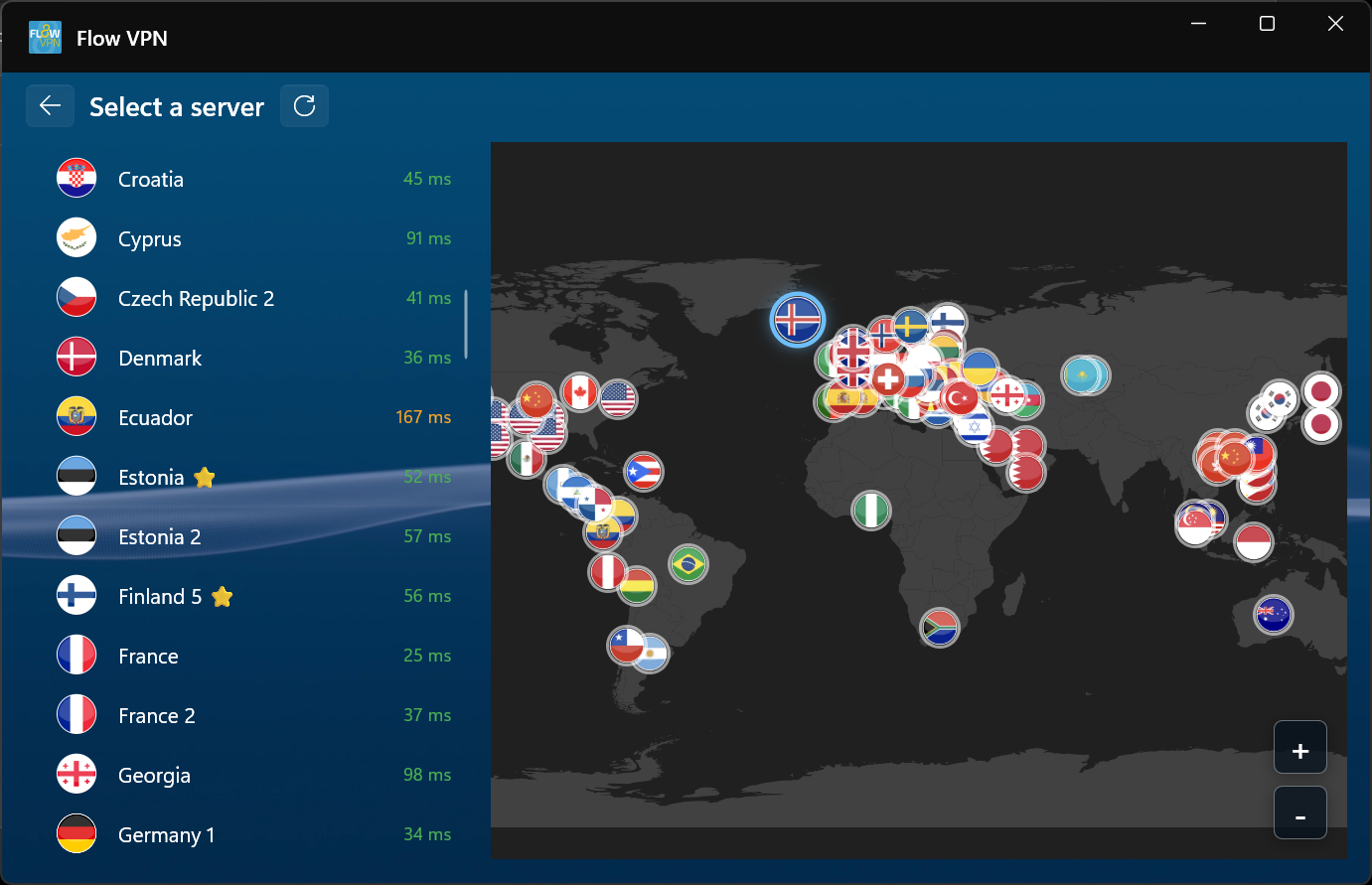Choose the Finland flag marker on the map
This screenshot has width=1372, height=885.
948,322
